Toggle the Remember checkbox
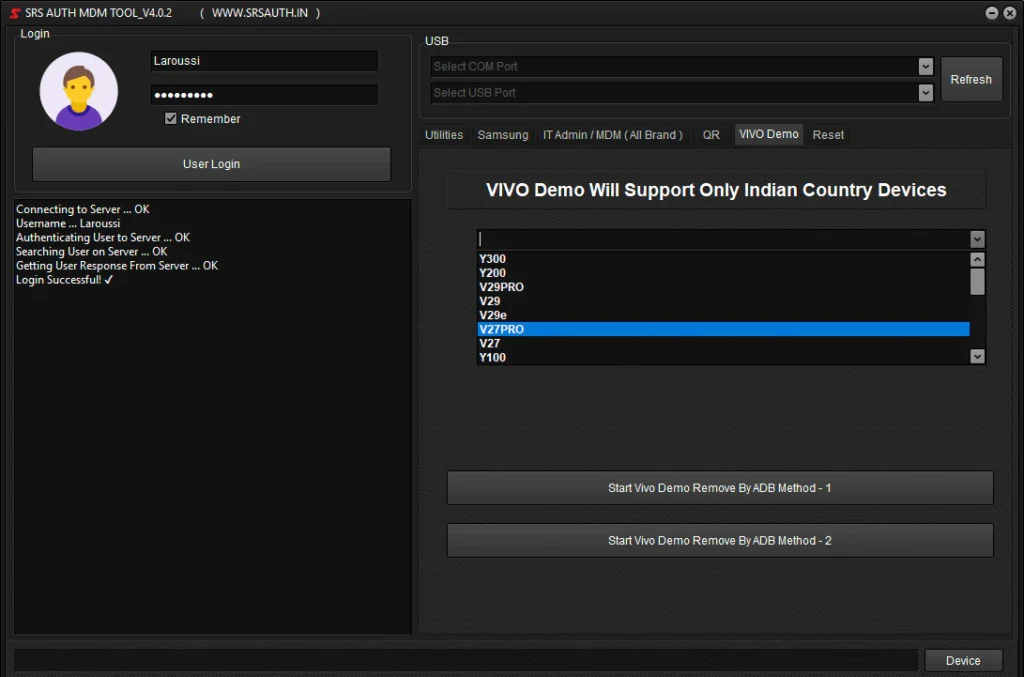Viewport: 1024px width, 677px height. pyautogui.click(x=170, y=119)
